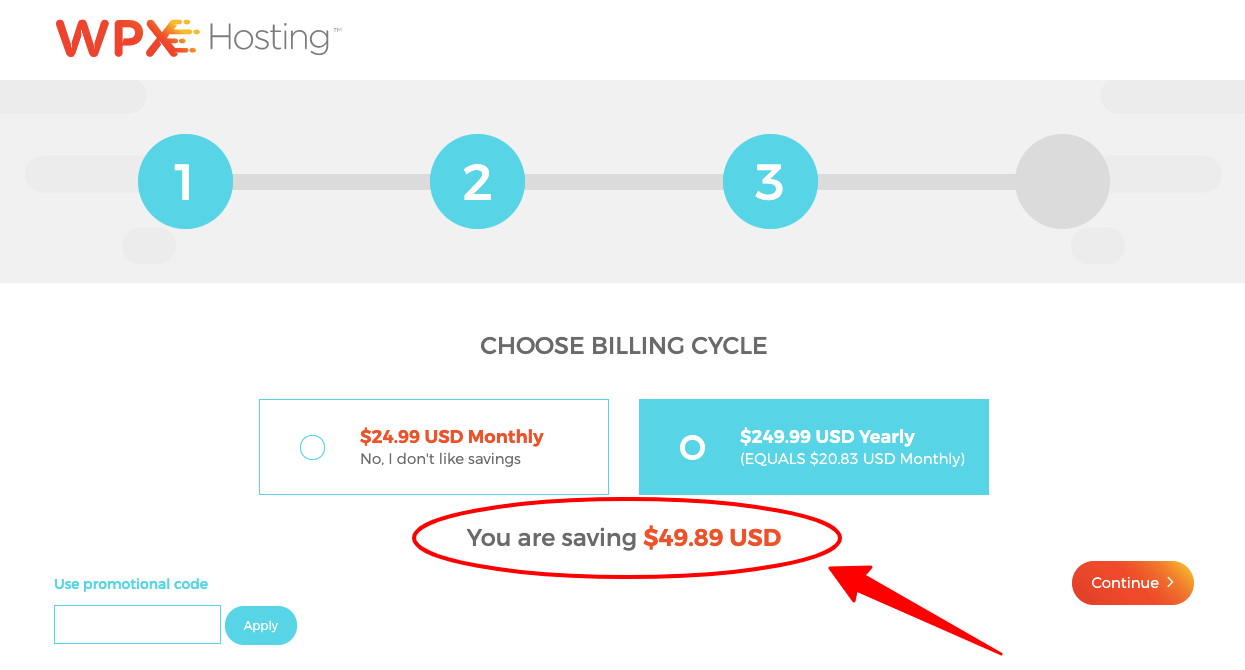Viewport: 1245px width, 670px height.
Task: Choose the $249.99 USD Yearly option
Action: coord(813,446)
